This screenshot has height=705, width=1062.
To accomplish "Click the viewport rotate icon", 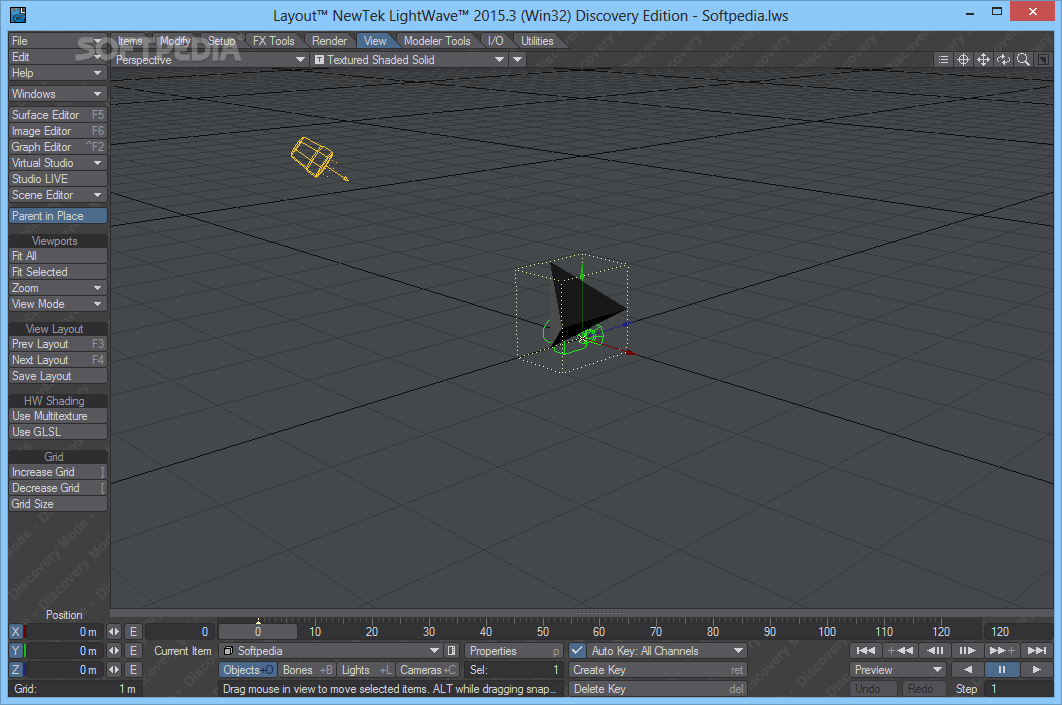I will tap(1003, 60).
